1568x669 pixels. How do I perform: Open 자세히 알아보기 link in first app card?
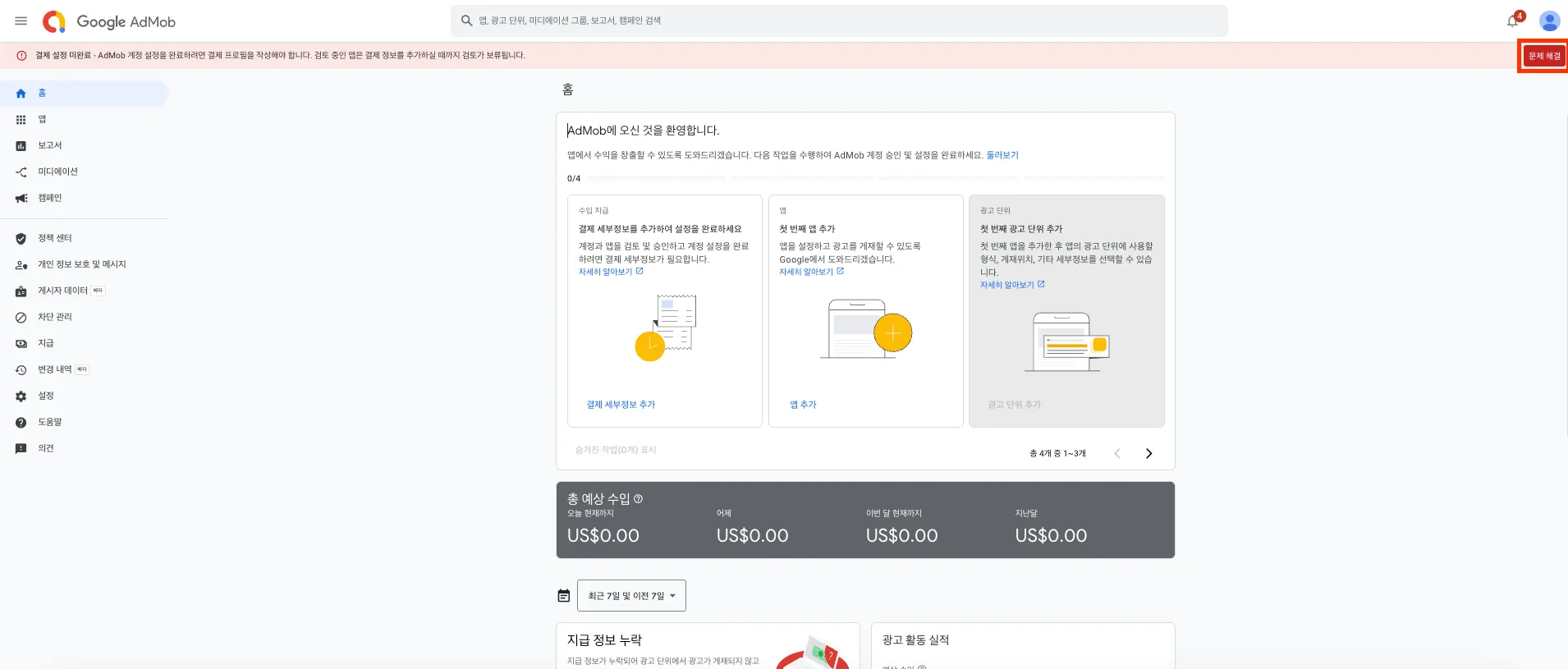811,272
